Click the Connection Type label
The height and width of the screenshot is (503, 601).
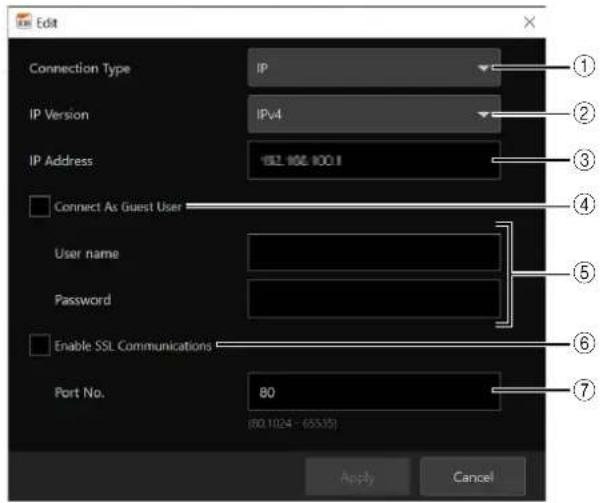[x=80, y=69]
